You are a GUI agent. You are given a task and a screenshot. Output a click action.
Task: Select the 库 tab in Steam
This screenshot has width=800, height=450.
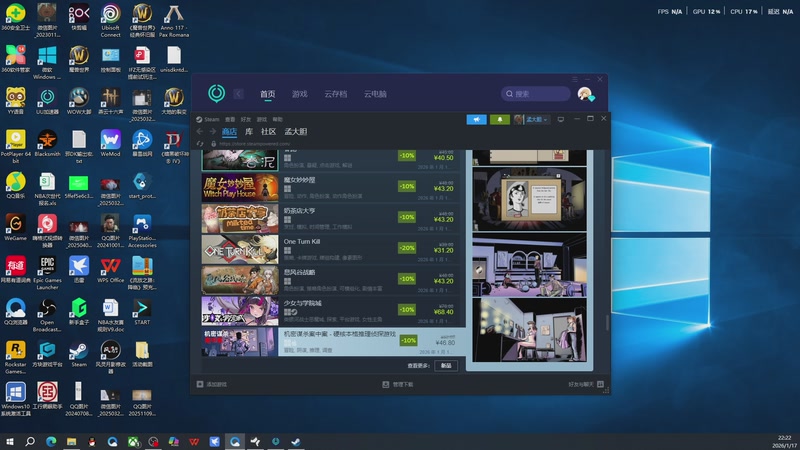249,132
